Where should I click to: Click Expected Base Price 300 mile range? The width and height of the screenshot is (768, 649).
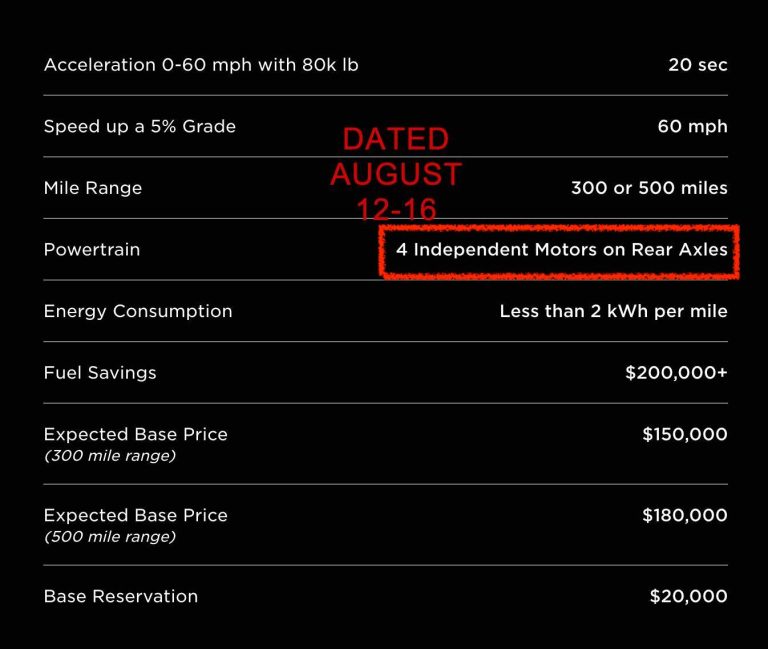tap(136, 444)
